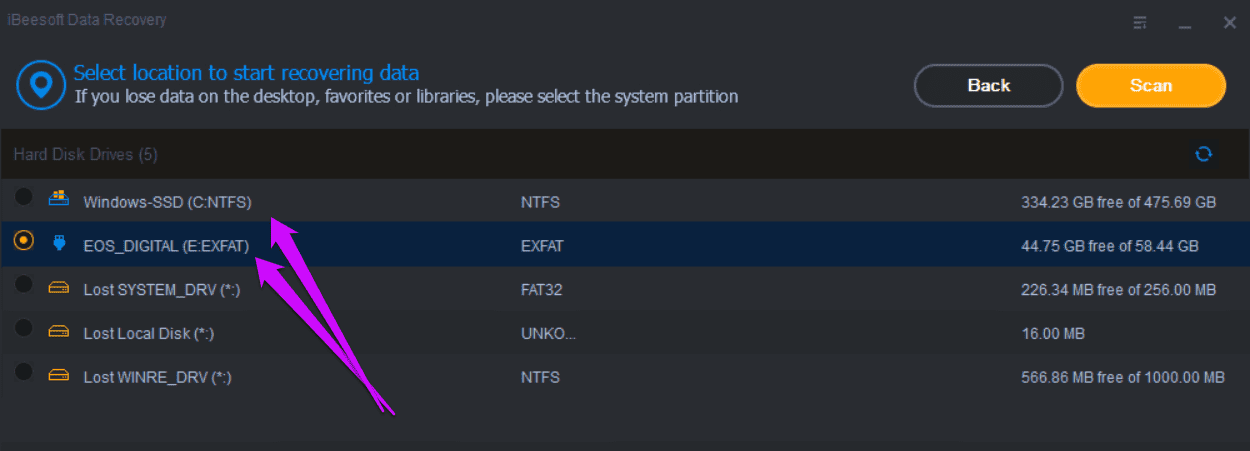Click the EOS_DIGITAL (E:EXFAT) drive name

click(166, 246)
